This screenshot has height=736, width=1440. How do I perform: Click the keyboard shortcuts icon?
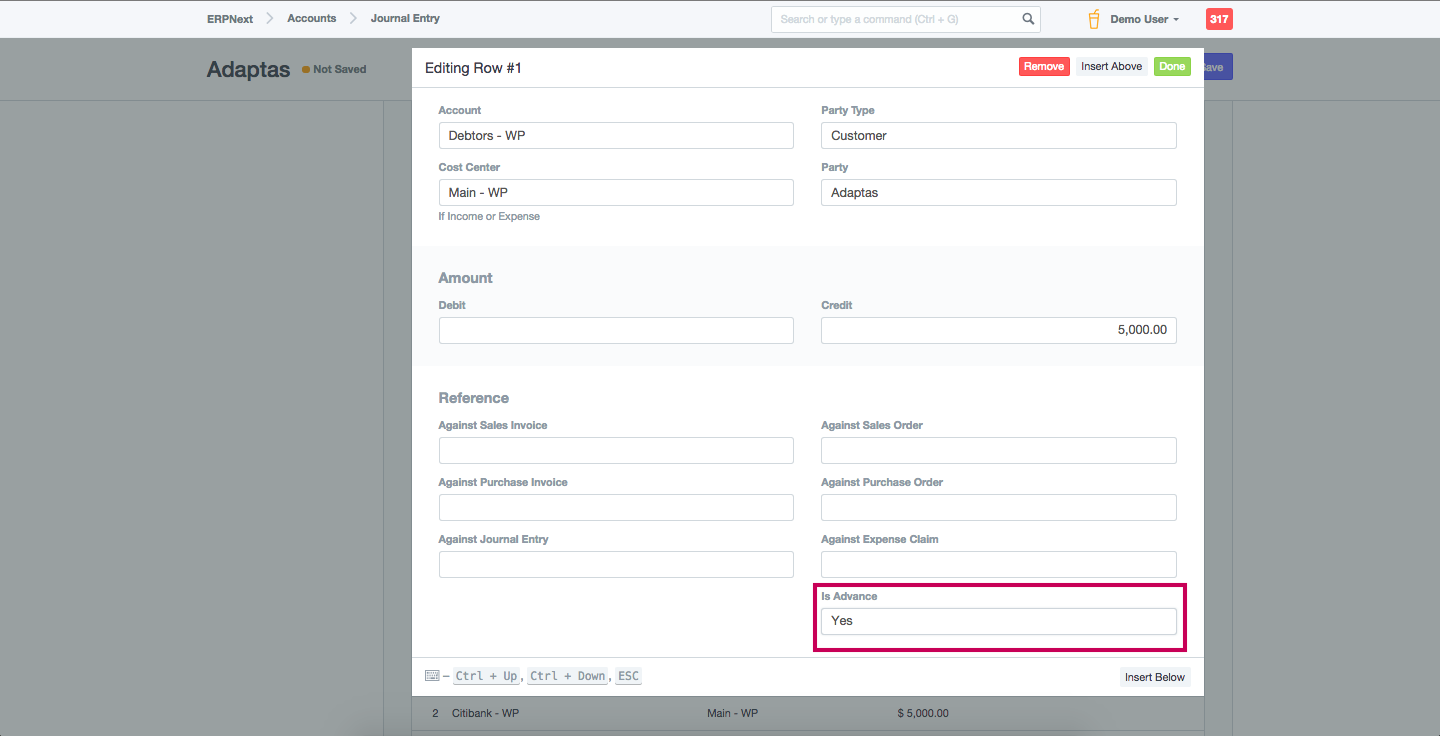pos(432,676)
